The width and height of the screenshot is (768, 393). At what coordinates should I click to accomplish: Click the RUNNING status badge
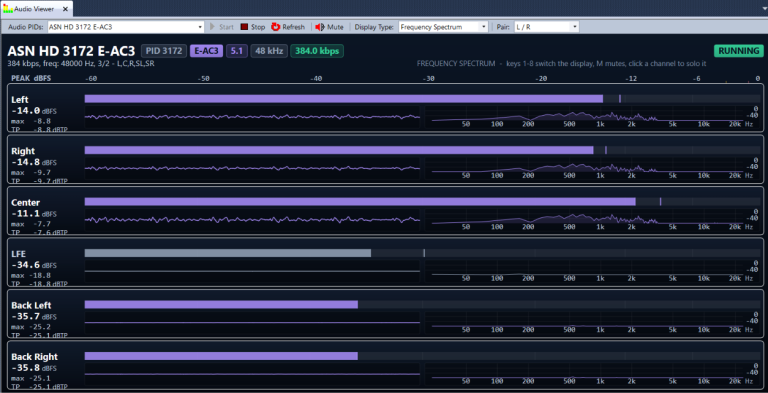pyautogui.click(x=738, y=51)
